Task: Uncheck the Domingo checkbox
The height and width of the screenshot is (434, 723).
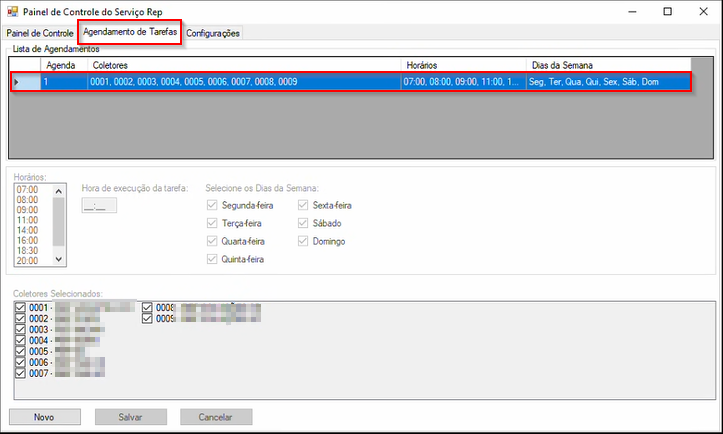Action: tap(304, 241)
